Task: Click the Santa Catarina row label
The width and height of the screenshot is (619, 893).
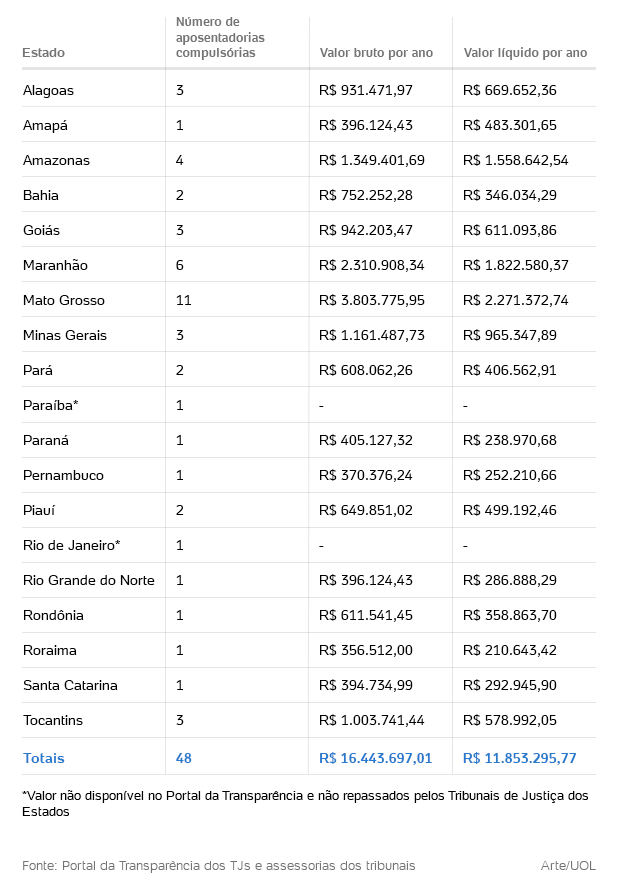Action: click(70, 685)
